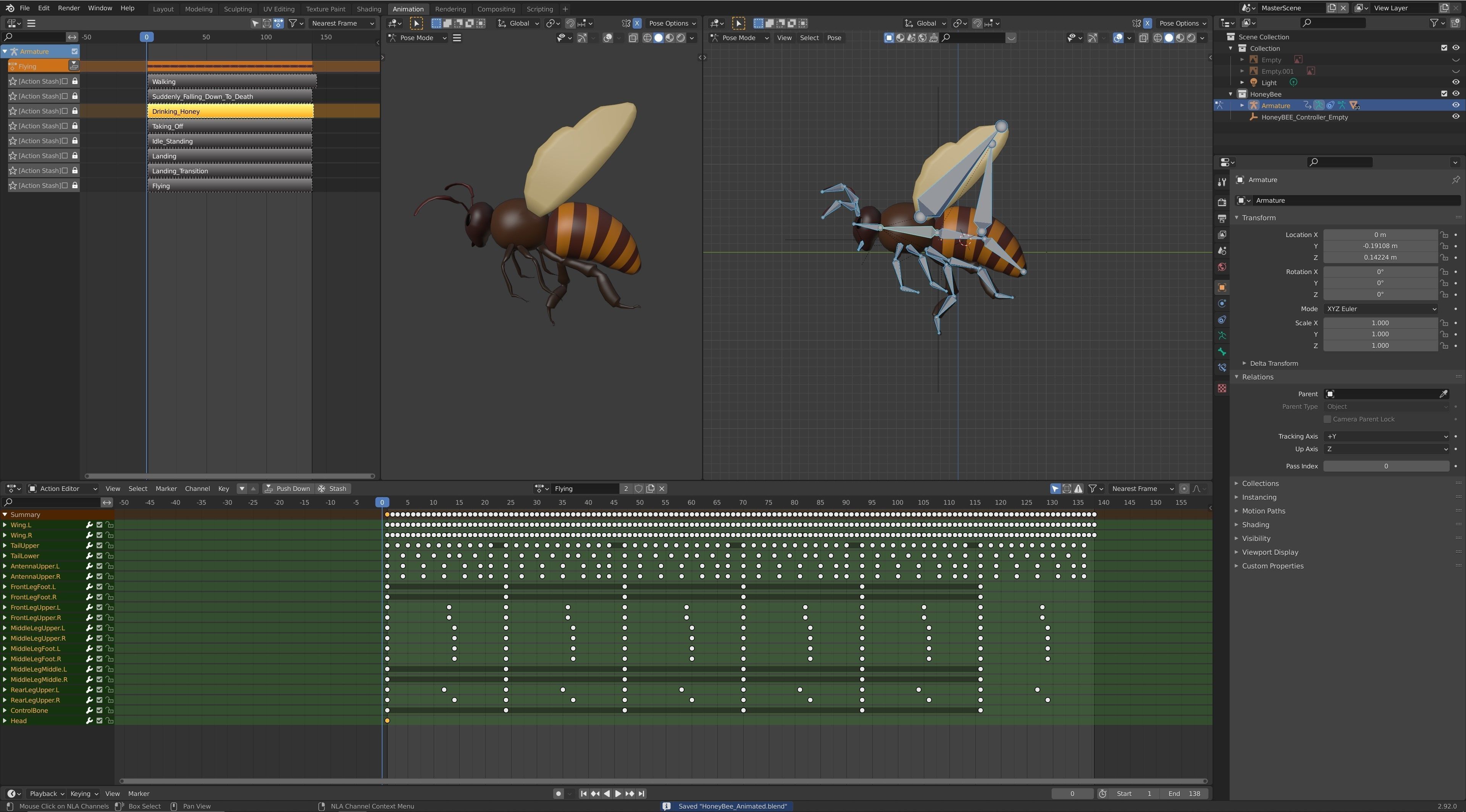Image resolution: width=1466 pixels, height=812 pixels.
Task: Open the Bone properties tab
Action: tap(1221, 352)
